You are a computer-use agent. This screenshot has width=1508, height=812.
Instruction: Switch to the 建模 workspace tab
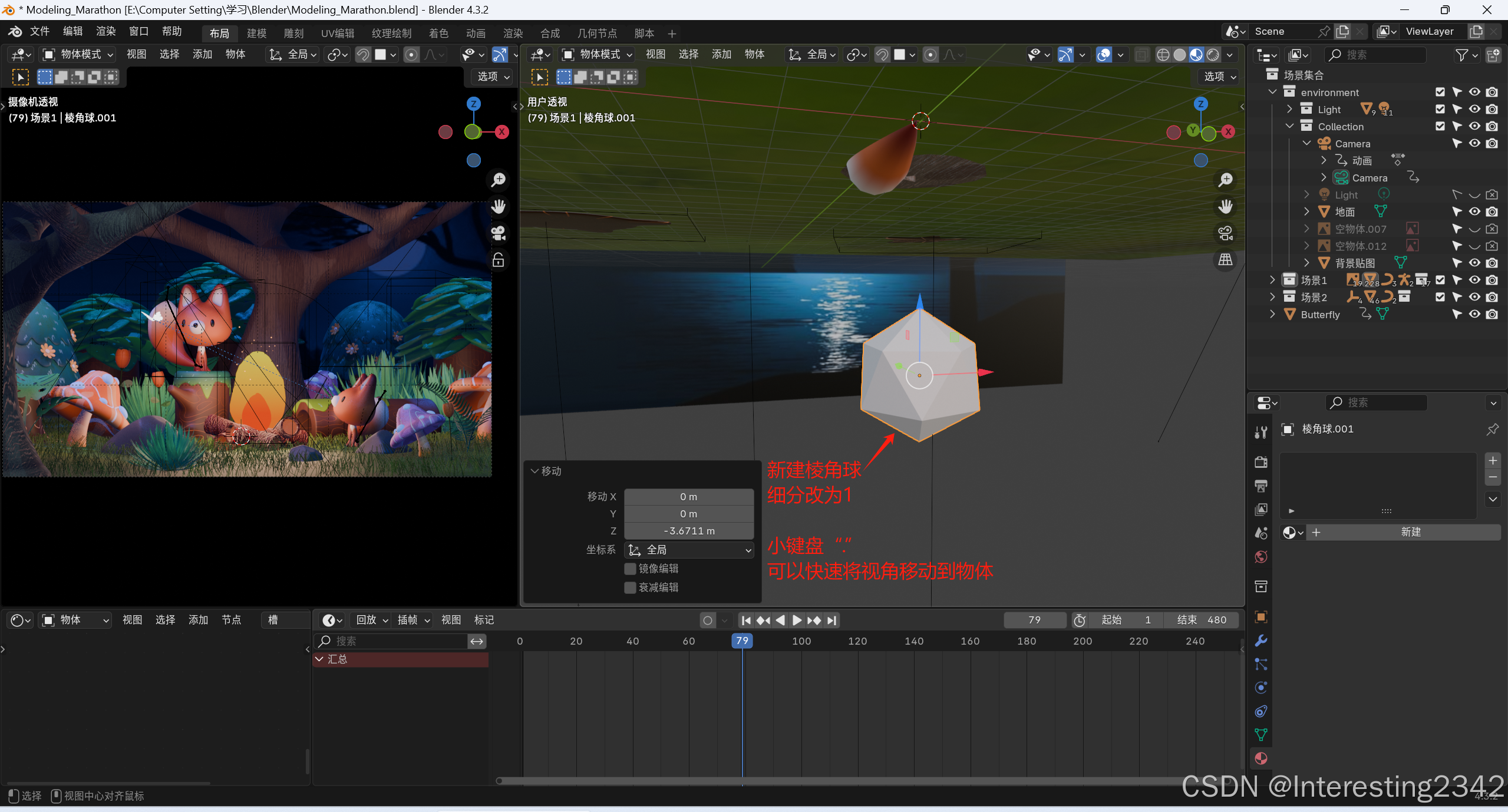(256, 34)
